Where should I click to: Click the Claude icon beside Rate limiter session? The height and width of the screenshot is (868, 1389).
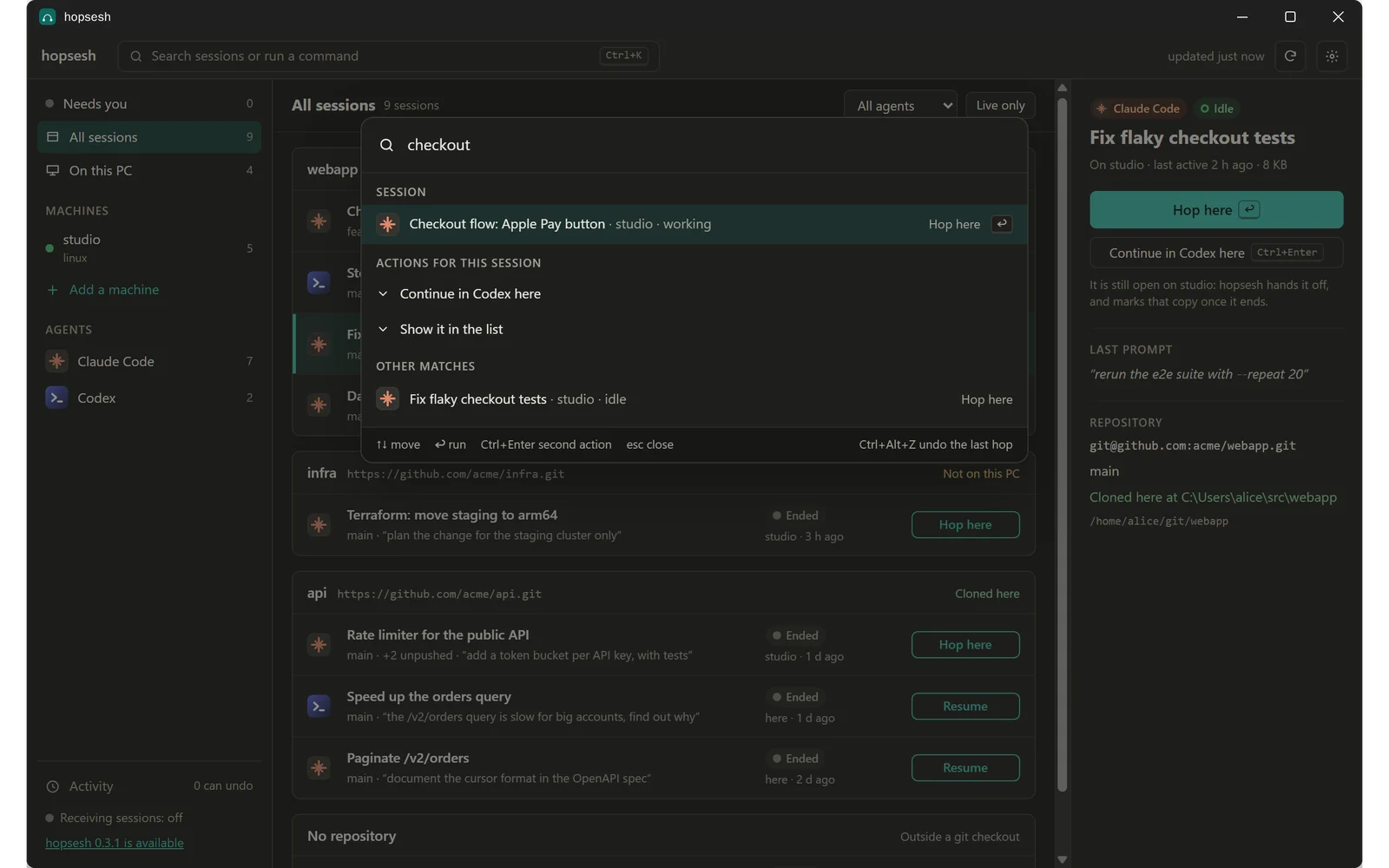pos(319,645)
